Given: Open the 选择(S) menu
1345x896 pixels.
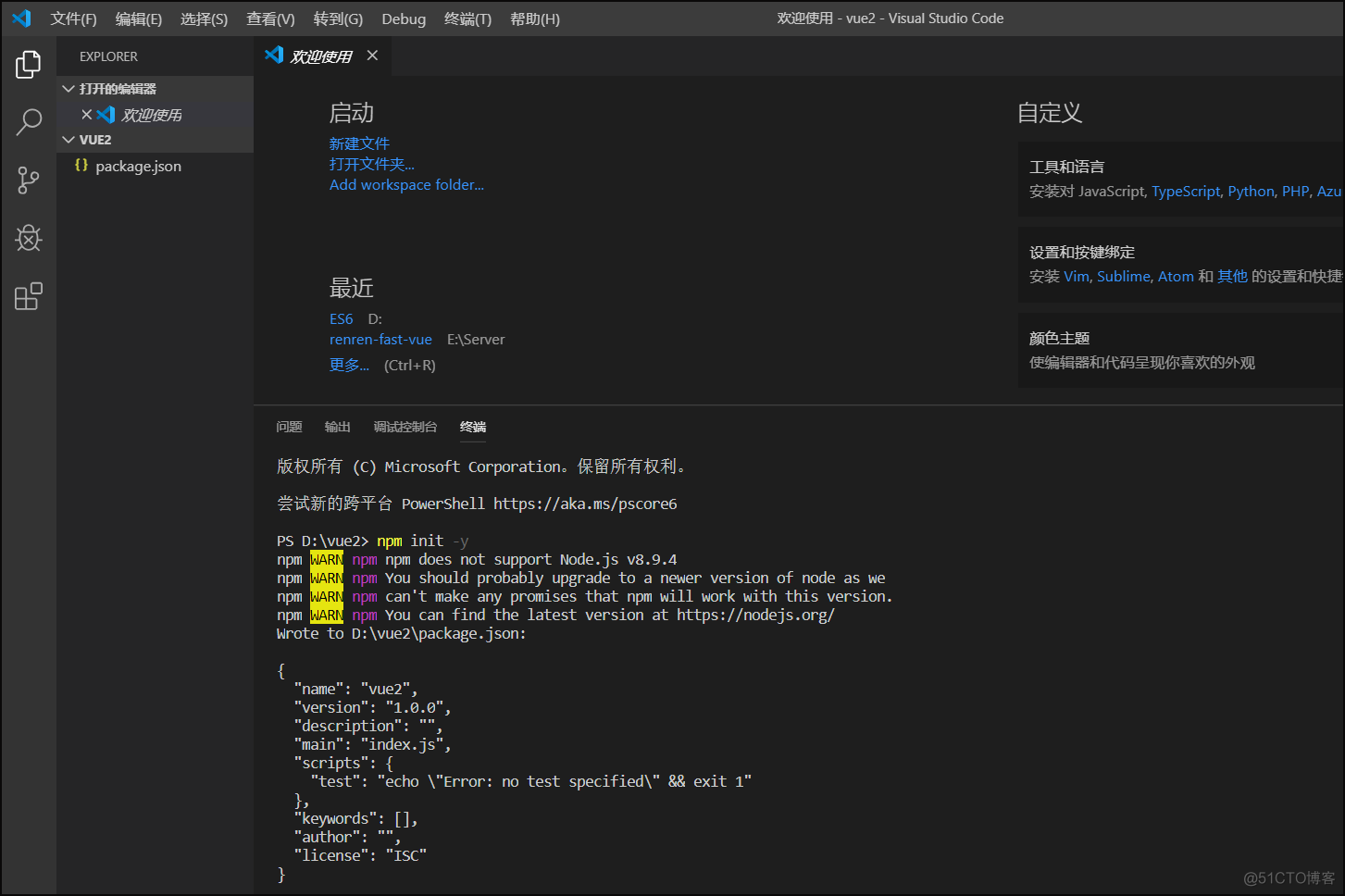Looking at the screenshot, I should pos(204,19).
